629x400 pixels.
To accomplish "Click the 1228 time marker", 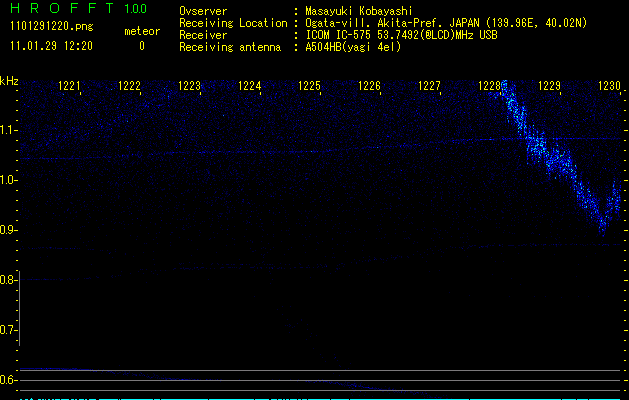I will point(489,85).
